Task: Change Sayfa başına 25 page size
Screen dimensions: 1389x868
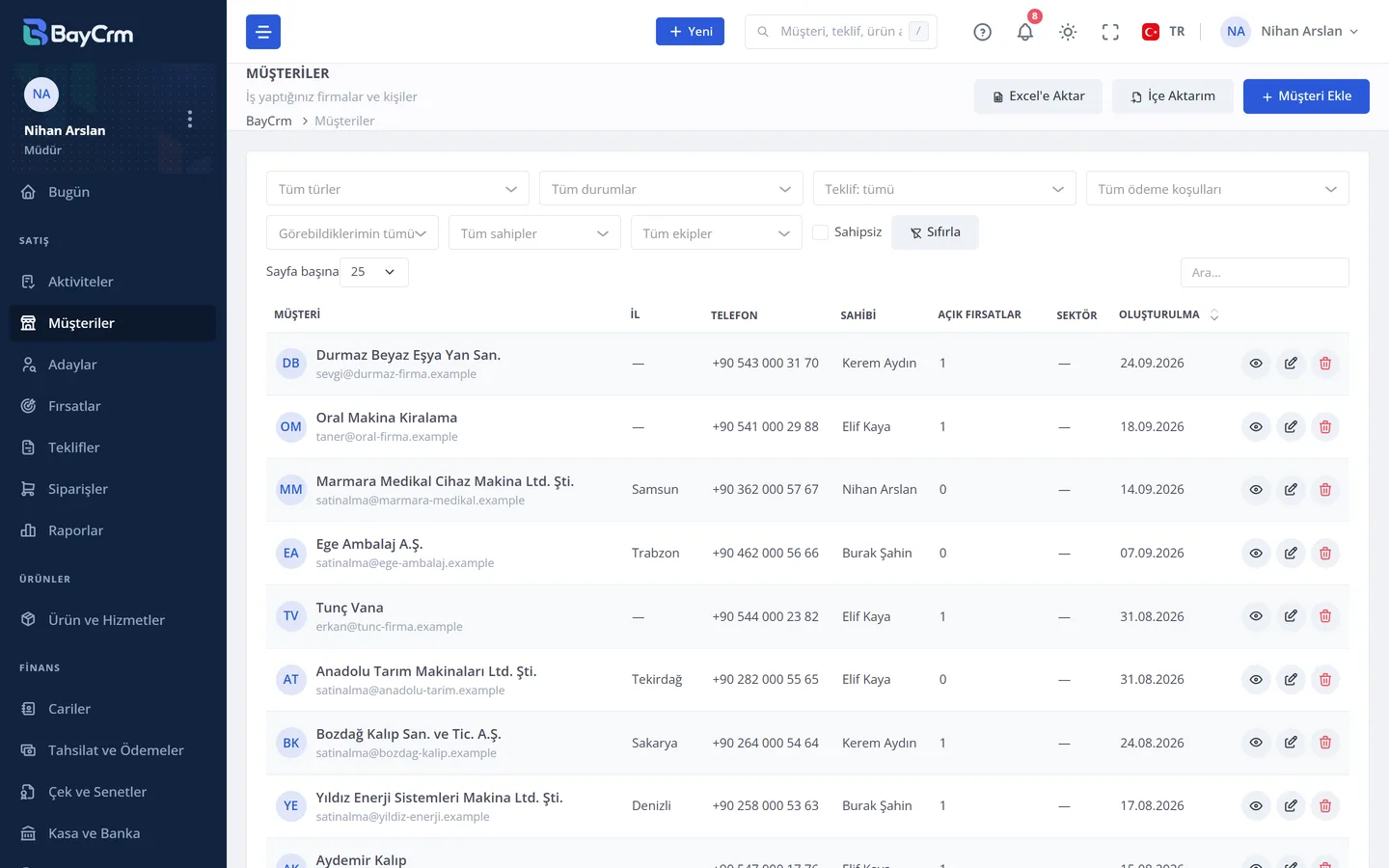Action: point(374,272)
